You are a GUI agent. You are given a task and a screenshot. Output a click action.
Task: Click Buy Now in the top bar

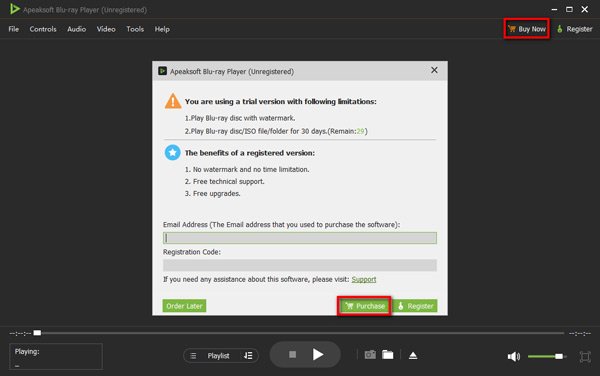527,29
